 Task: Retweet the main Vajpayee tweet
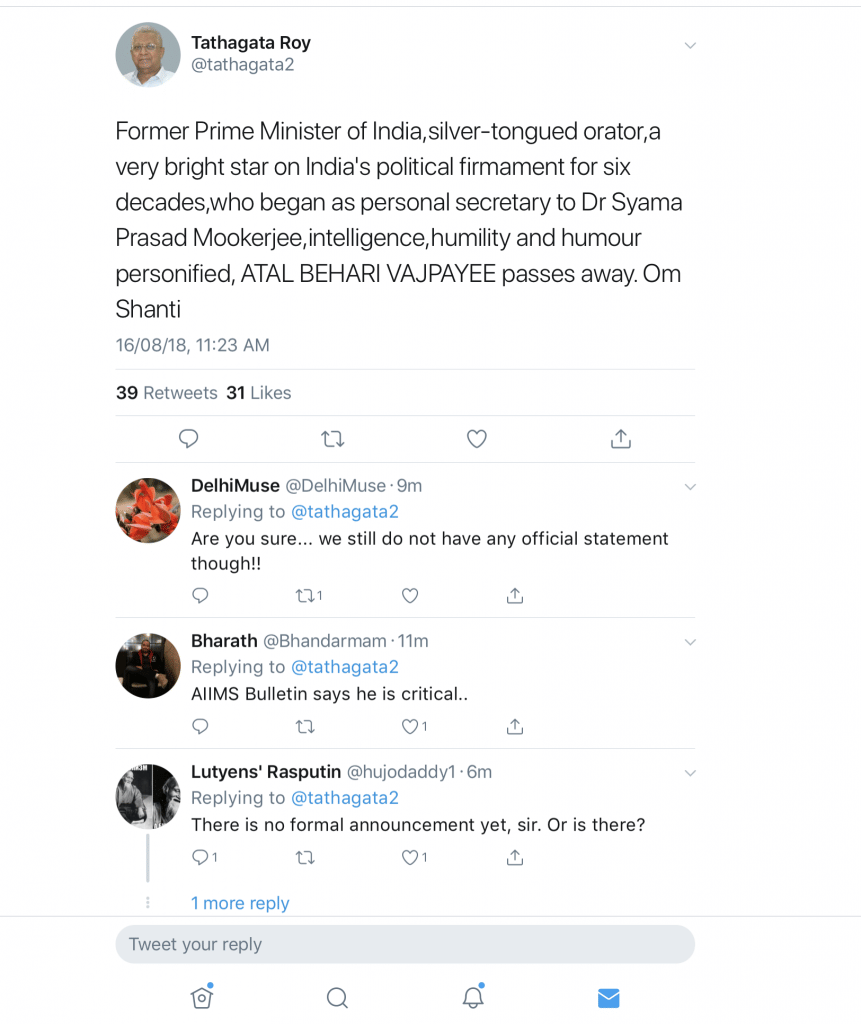[332, 438]
